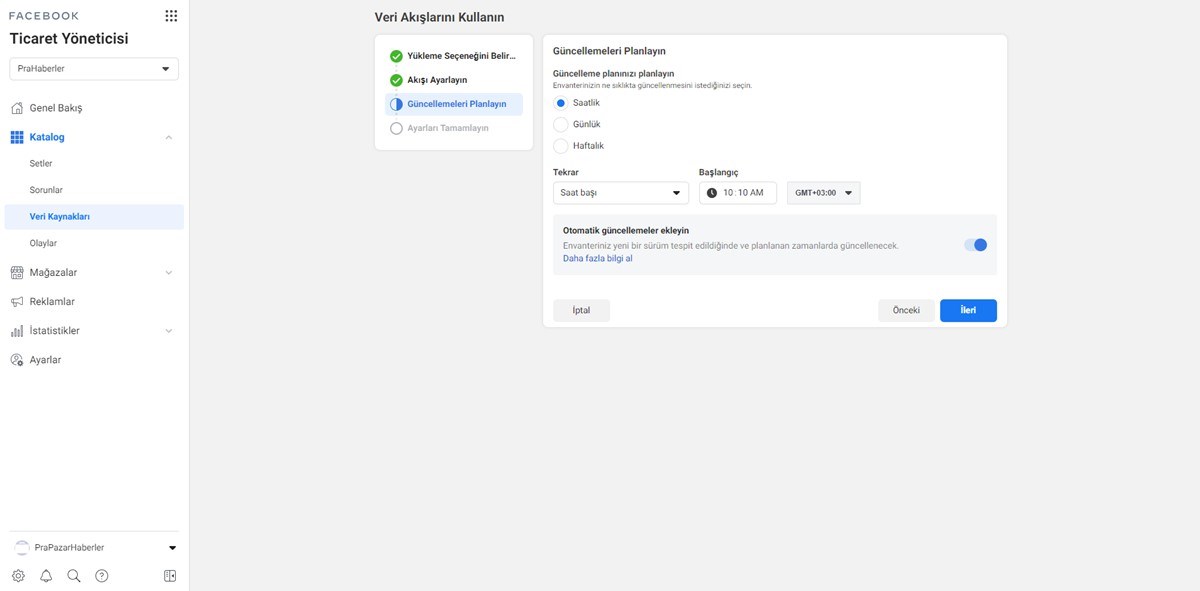Go to Yükleme Seçeneğini Belirleyin step

pyautogui.click(x=454, y=56)
